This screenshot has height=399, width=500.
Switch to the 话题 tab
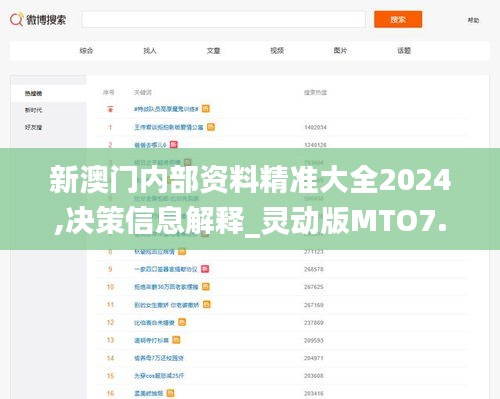click(404, 51)
